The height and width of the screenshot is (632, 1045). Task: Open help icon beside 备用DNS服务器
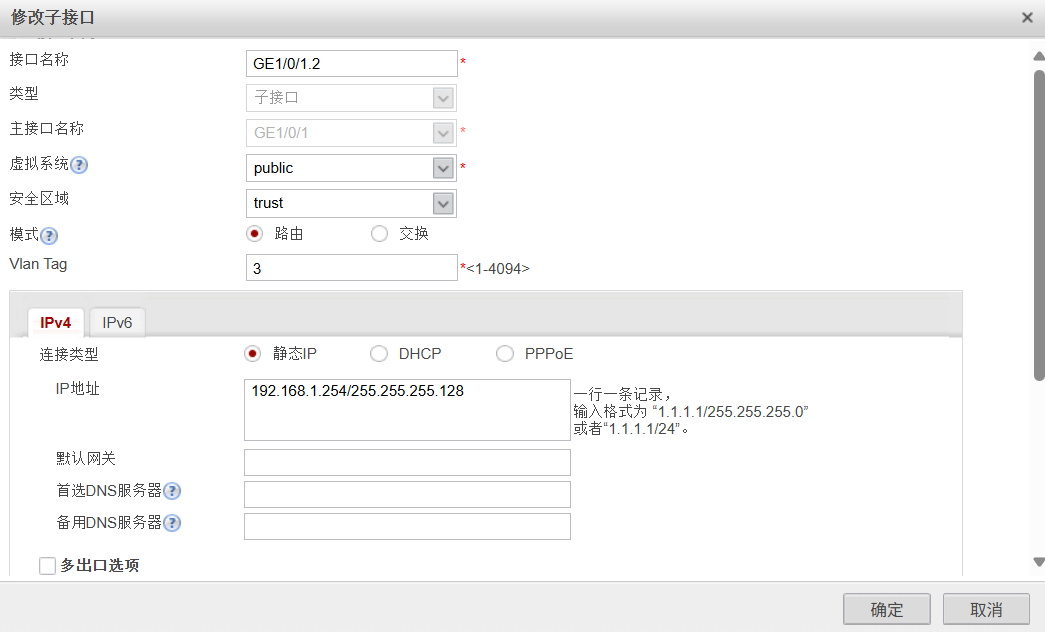click(172, 523)
